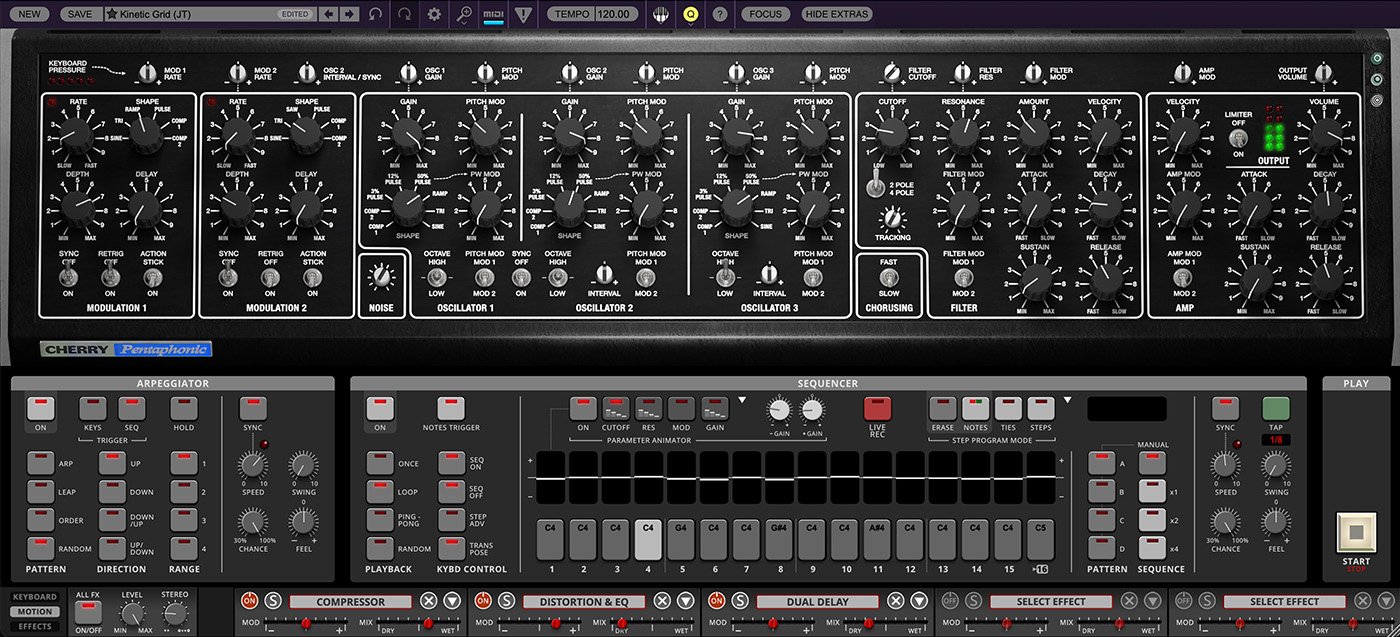The image size is (1400, 637).
Task: Click the zoom magnifier icon
Action: tap(463, 14)
